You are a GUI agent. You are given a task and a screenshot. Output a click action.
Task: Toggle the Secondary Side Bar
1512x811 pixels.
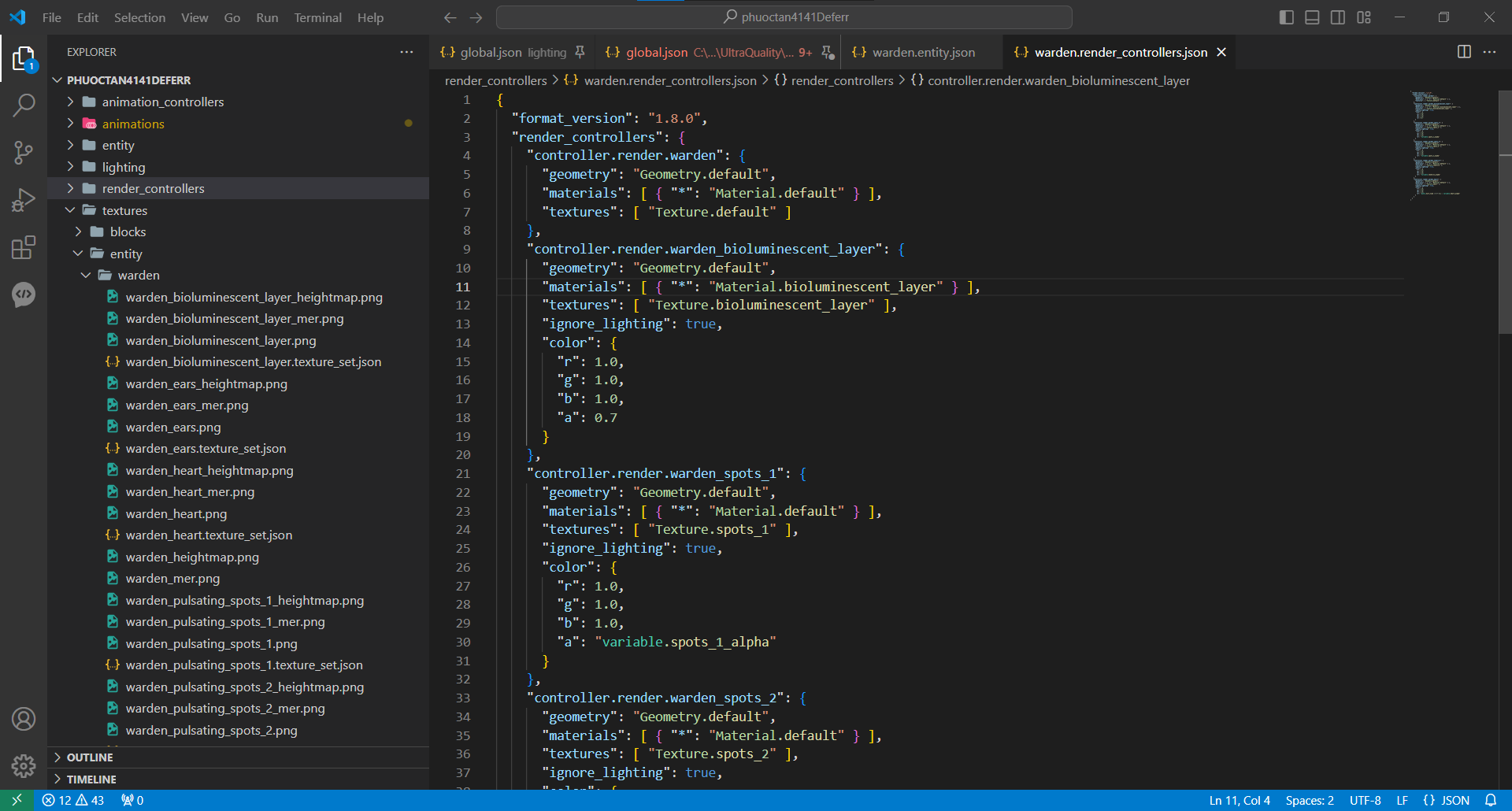tap(1338, 17)
